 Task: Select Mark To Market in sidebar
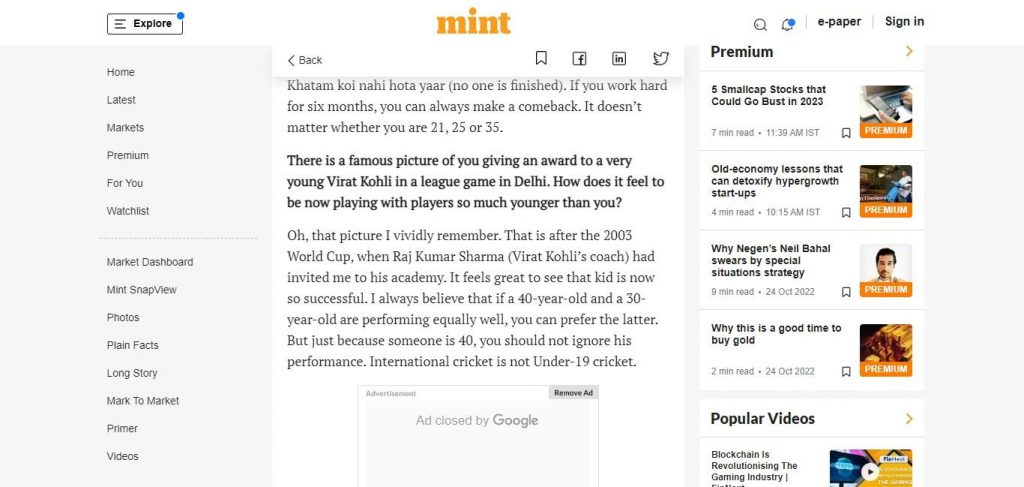[x=143, y=401]
